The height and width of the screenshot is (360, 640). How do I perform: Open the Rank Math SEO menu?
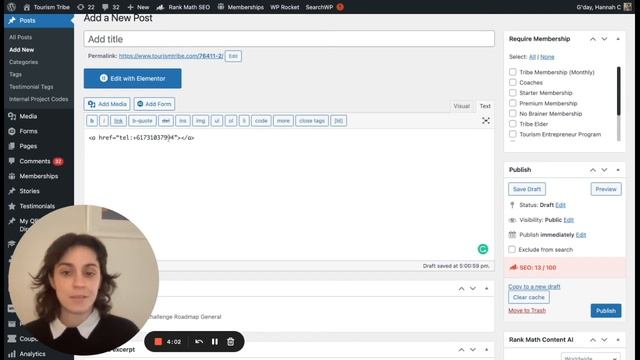tap(183, 7)
